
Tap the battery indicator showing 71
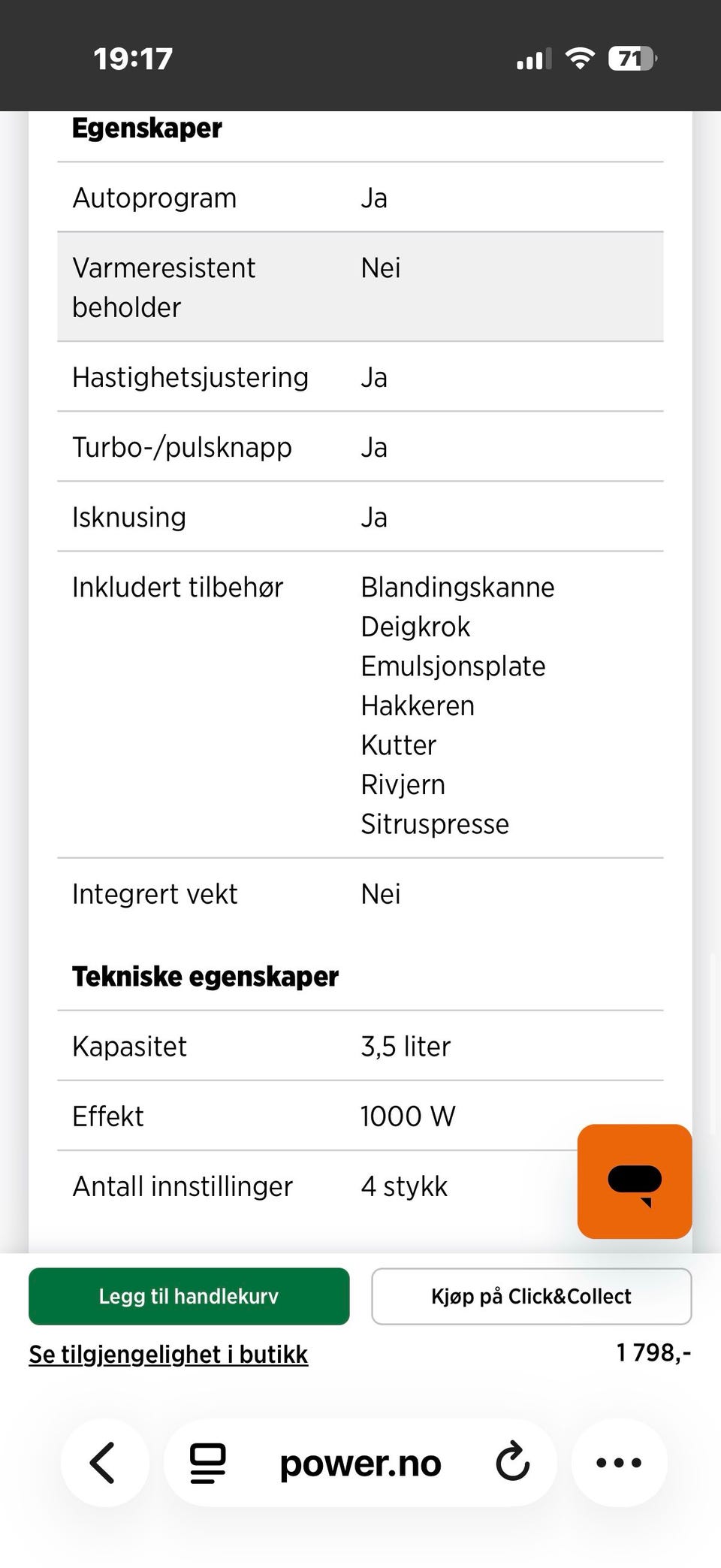(x=632, y=59)
